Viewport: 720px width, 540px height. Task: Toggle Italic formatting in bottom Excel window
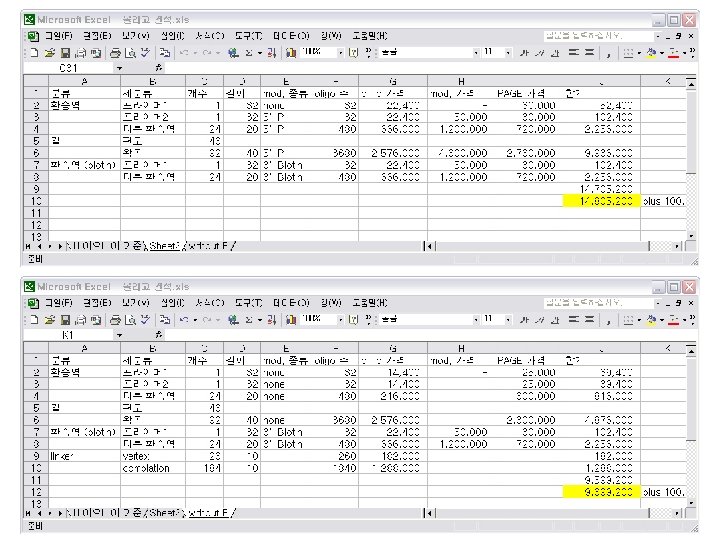click(540, 320)
